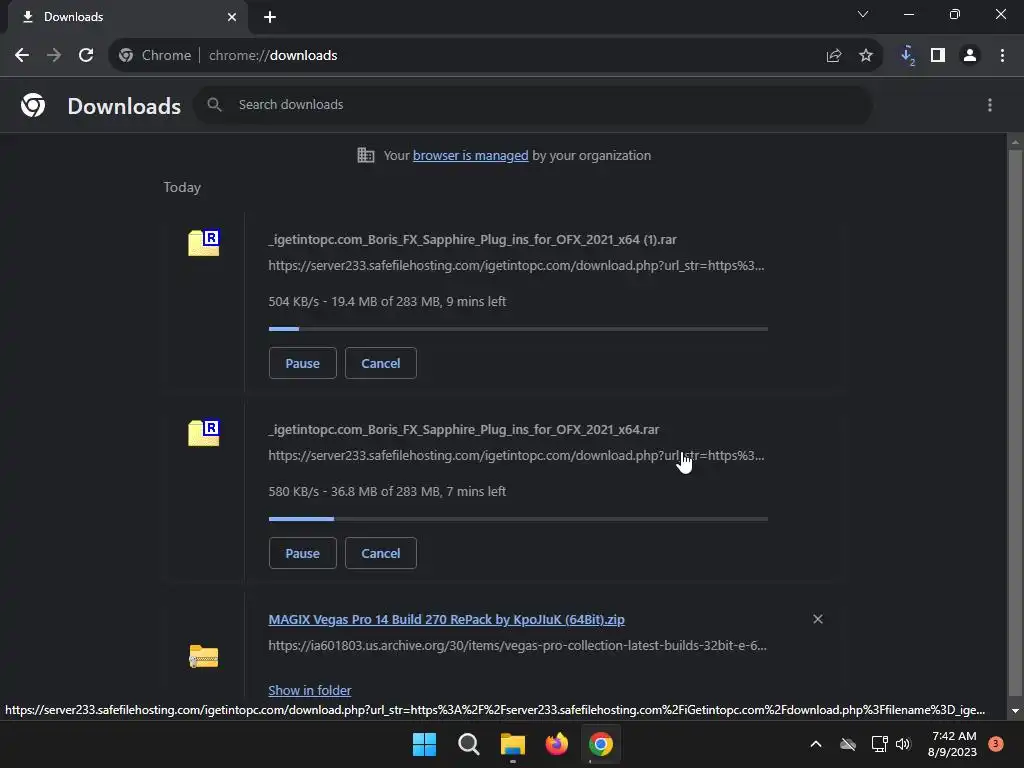This screenshot has width=1024, height=768.
Task: Bookmark this tab with the star icon
Action: click(x=865, y=56)
